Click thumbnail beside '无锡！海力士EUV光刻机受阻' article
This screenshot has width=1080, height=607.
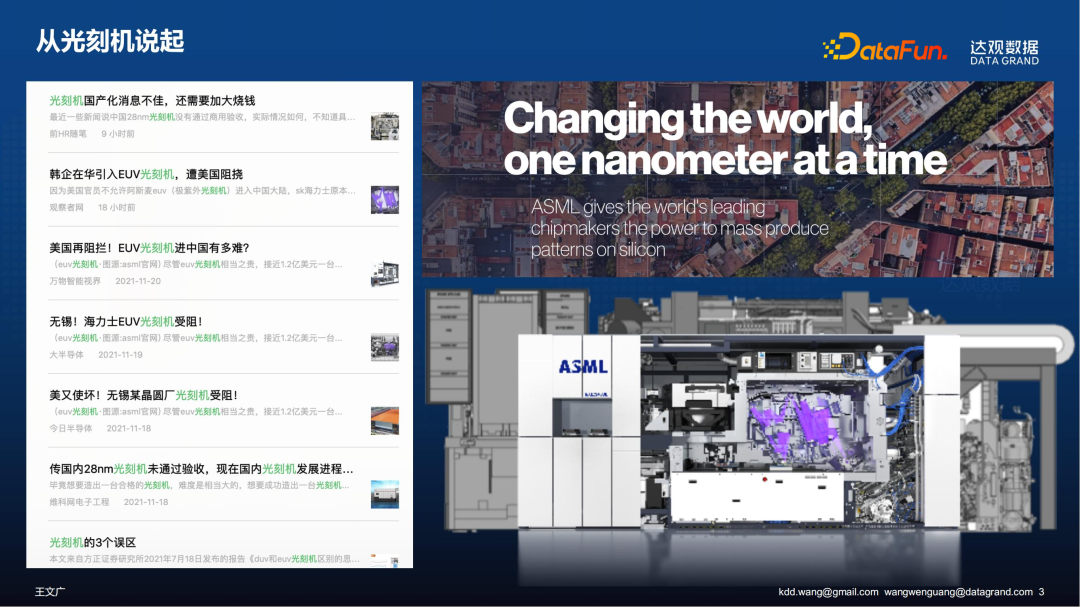[384, 347]
